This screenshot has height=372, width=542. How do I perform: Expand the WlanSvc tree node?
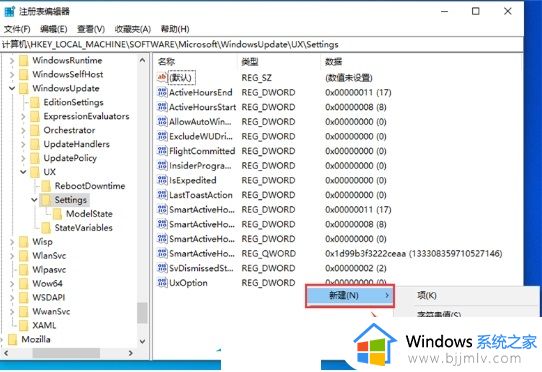click(x=12, y=255)
